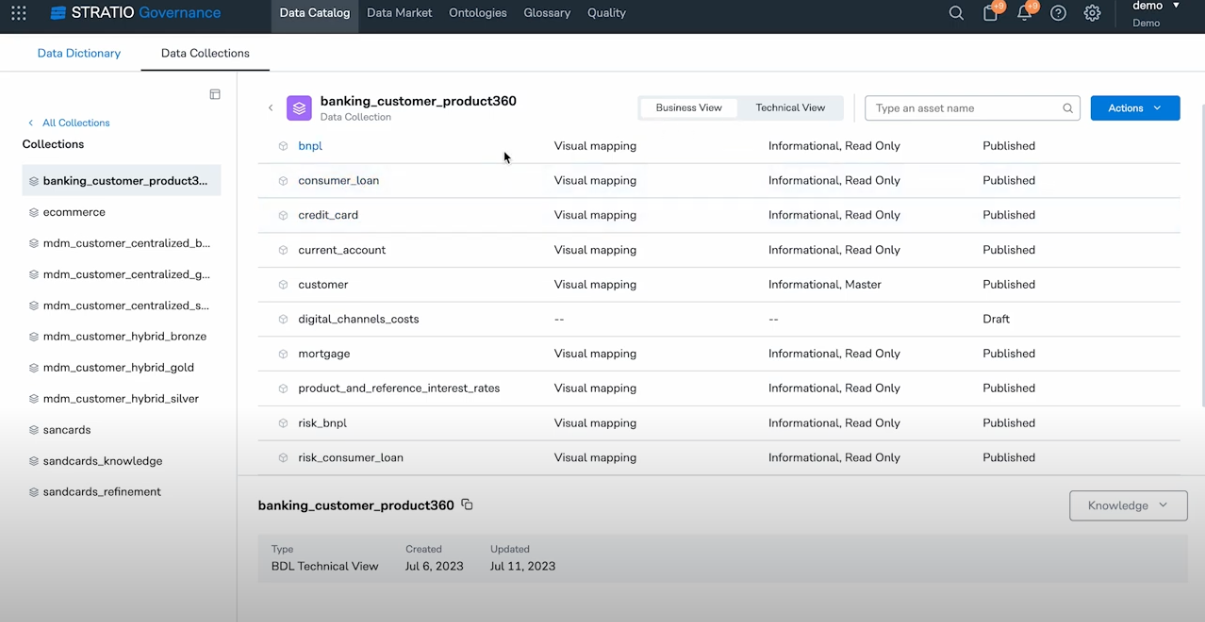The height and width of the screenshot is (622, 1205).
Task: Open the notifications bell icon
Action: coord(1024,13)
